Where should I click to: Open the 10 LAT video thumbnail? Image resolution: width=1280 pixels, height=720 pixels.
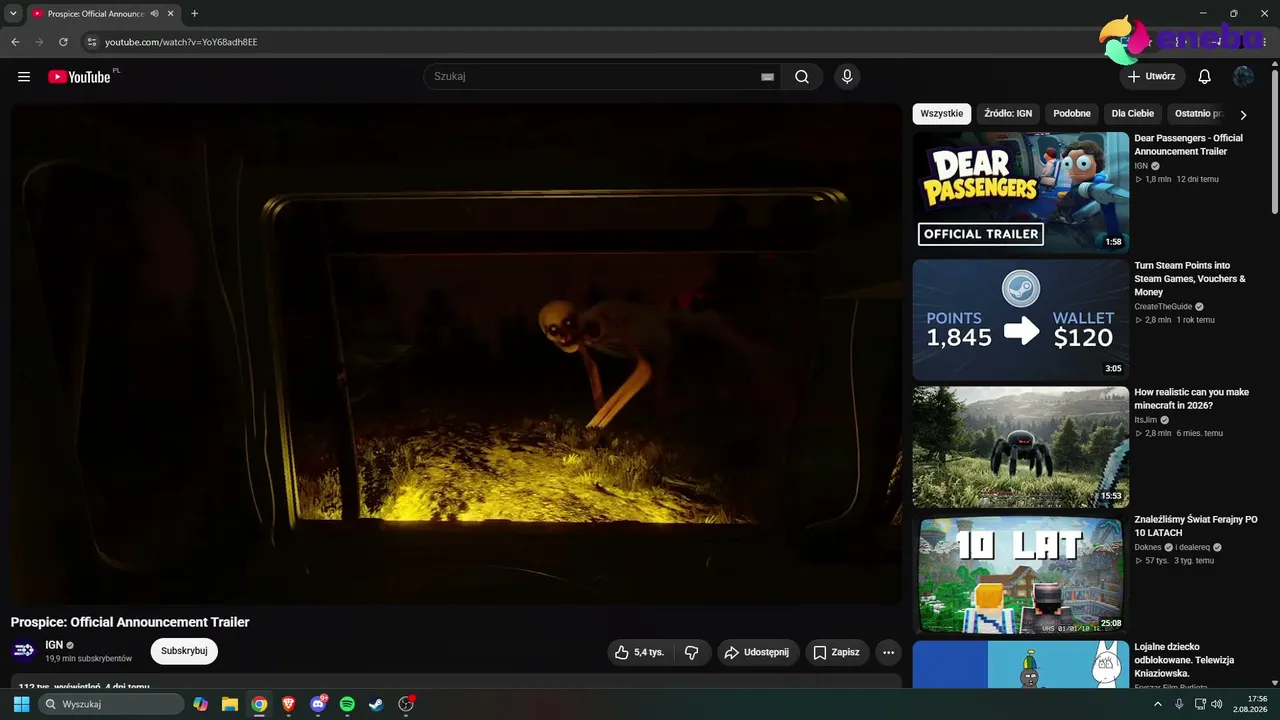coord(1021,574)
